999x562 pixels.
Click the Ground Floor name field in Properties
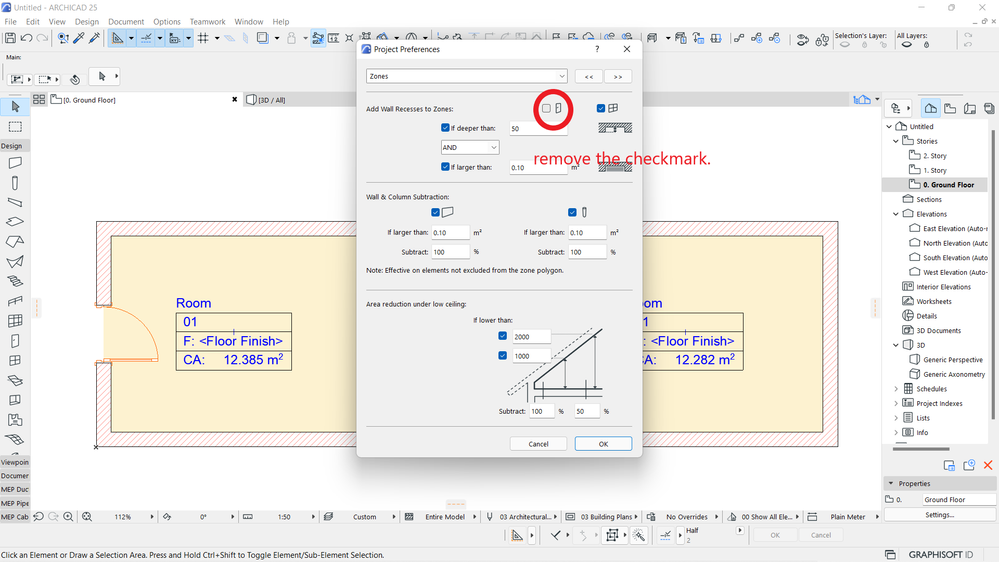point(959,500)
